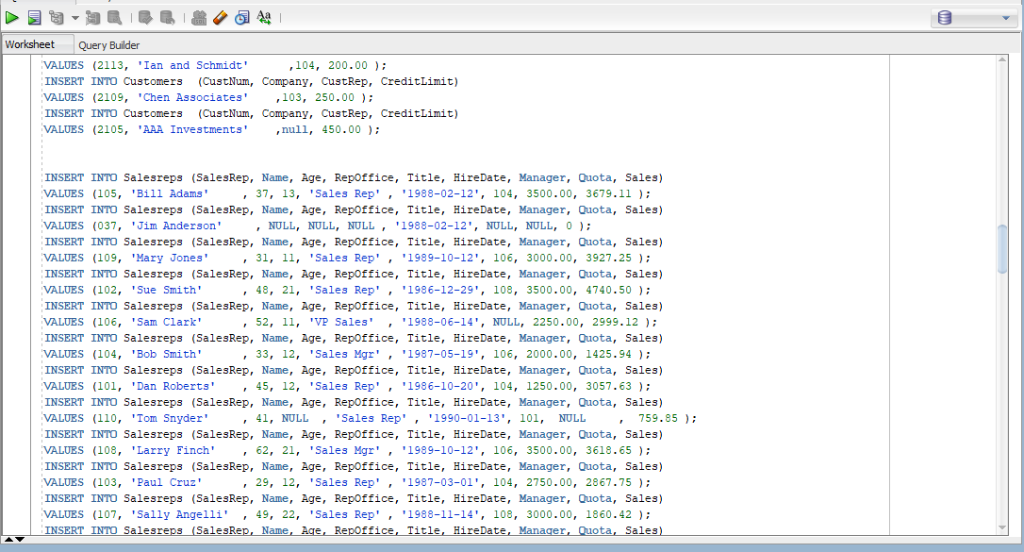This screenshot has height=552, width=1024.
Task: Clear the worksheet with the eraser icon
Action: [220, 18]
